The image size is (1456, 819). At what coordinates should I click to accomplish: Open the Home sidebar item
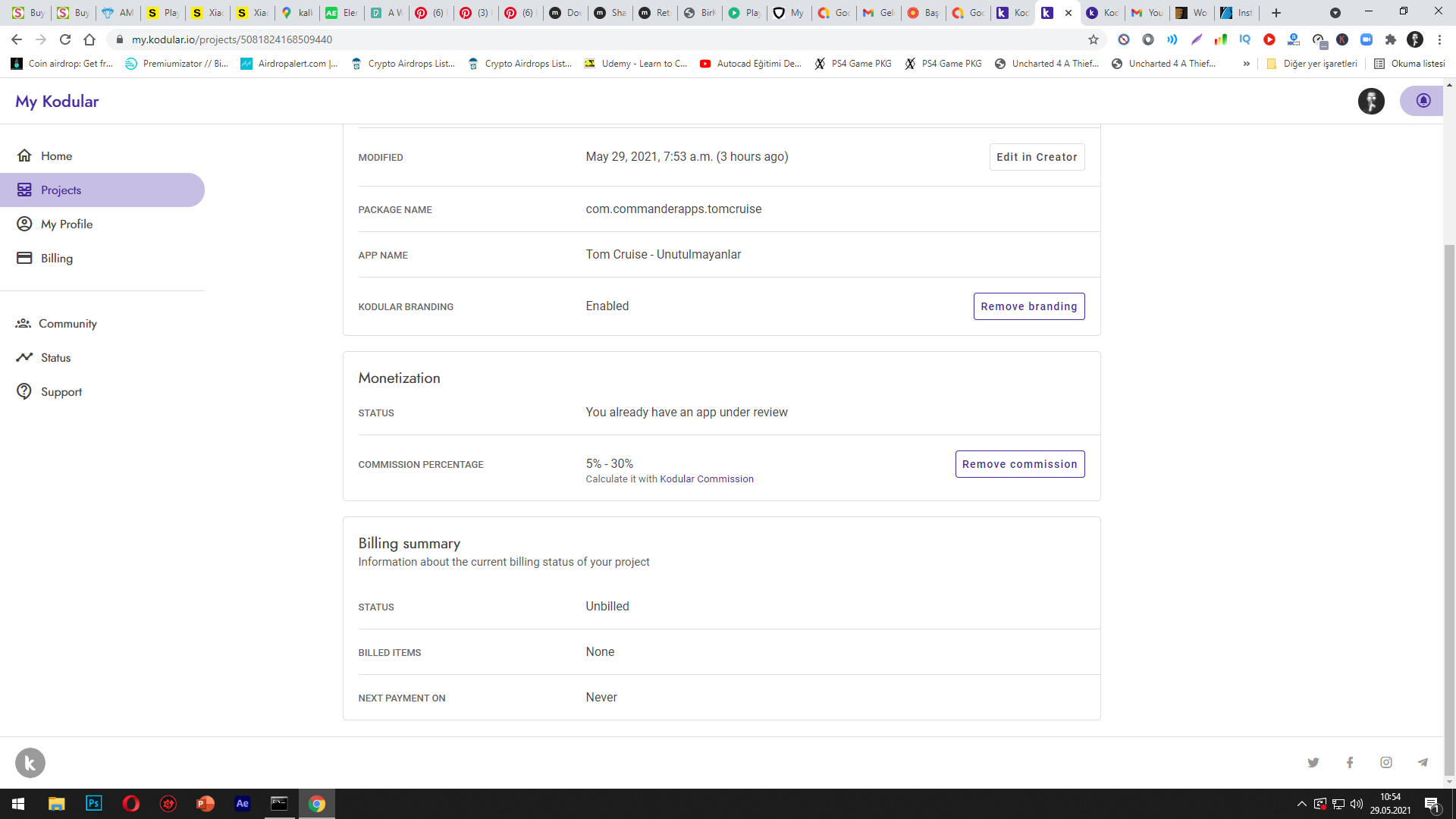coord(56,155)
